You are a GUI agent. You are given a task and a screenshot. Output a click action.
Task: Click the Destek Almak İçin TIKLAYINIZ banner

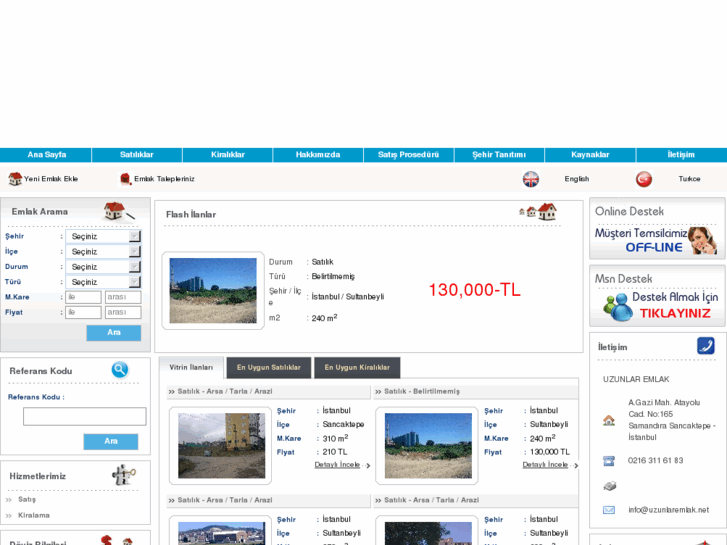(660, 306)
